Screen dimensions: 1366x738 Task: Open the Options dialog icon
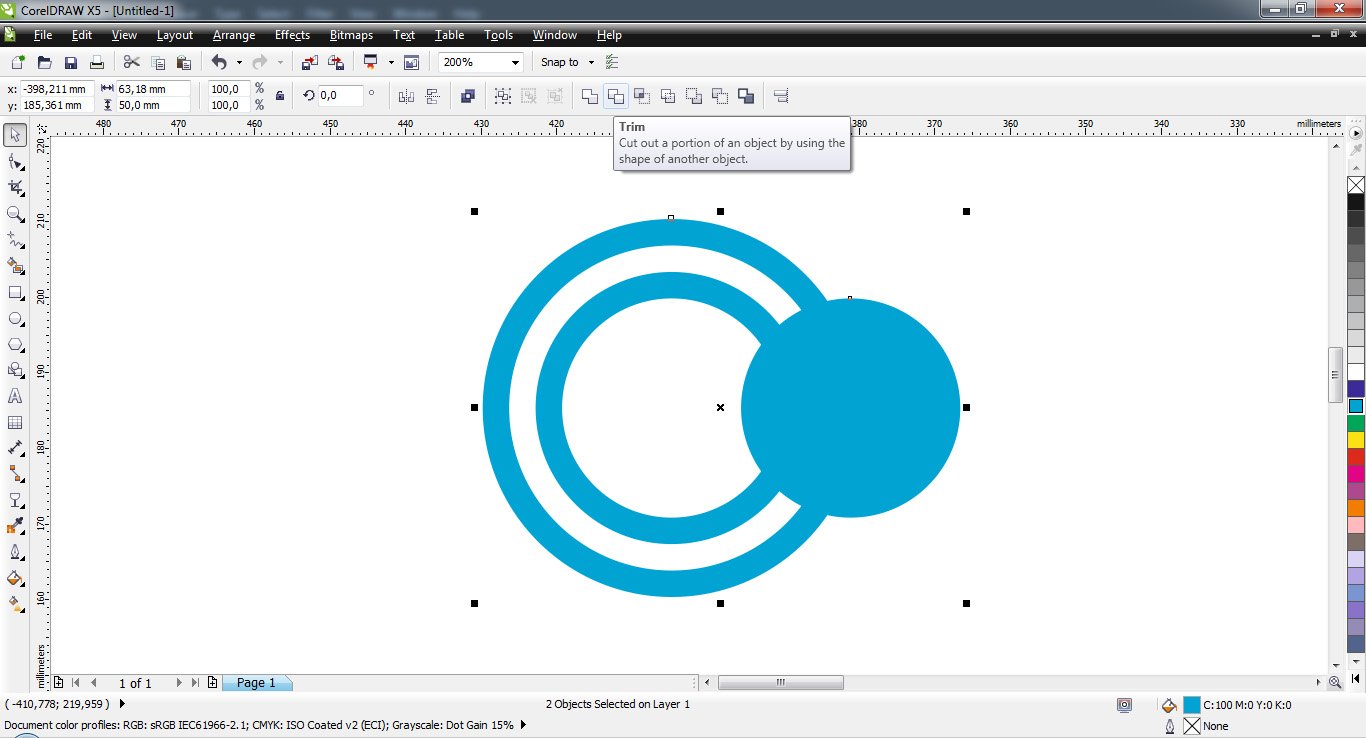(x=612, y=62)
